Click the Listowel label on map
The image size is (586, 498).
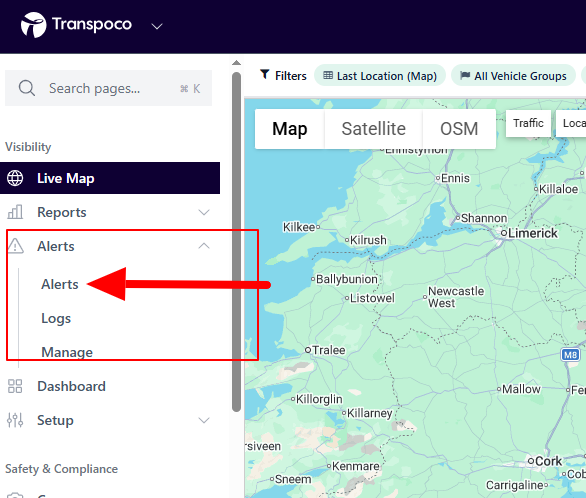372,298
